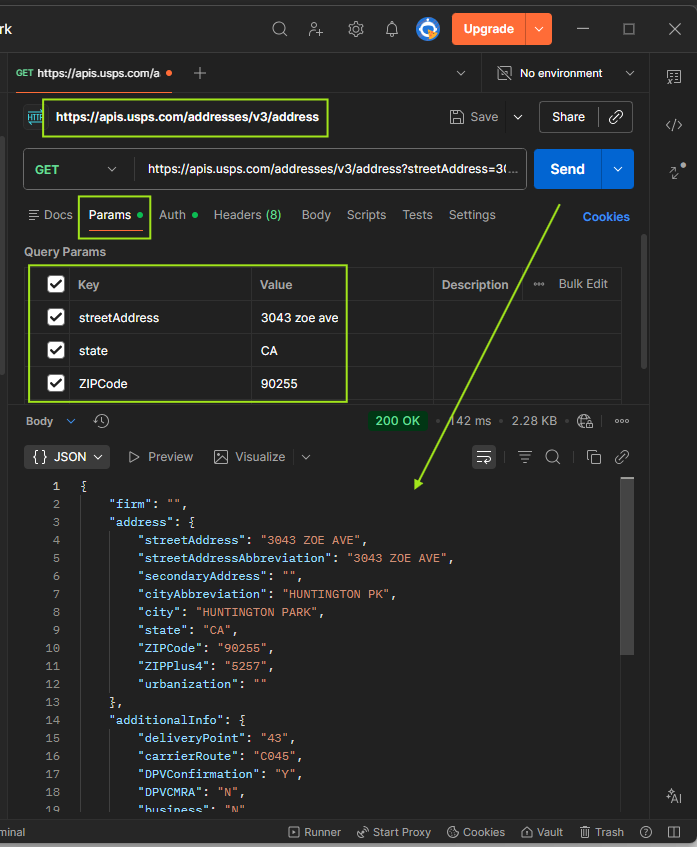Uncheck the streetAddress query parameter
697x847 pixels.
(x=56, y=318)
